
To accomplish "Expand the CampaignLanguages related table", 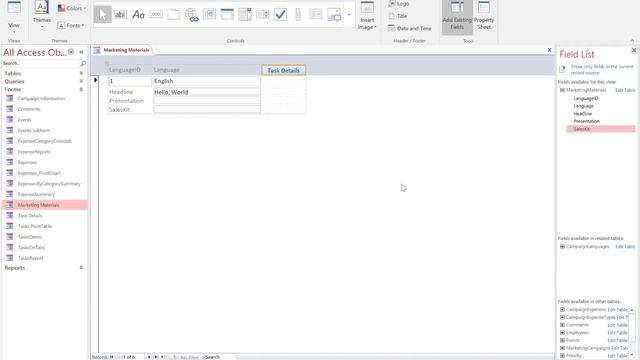I will point(562,247).
